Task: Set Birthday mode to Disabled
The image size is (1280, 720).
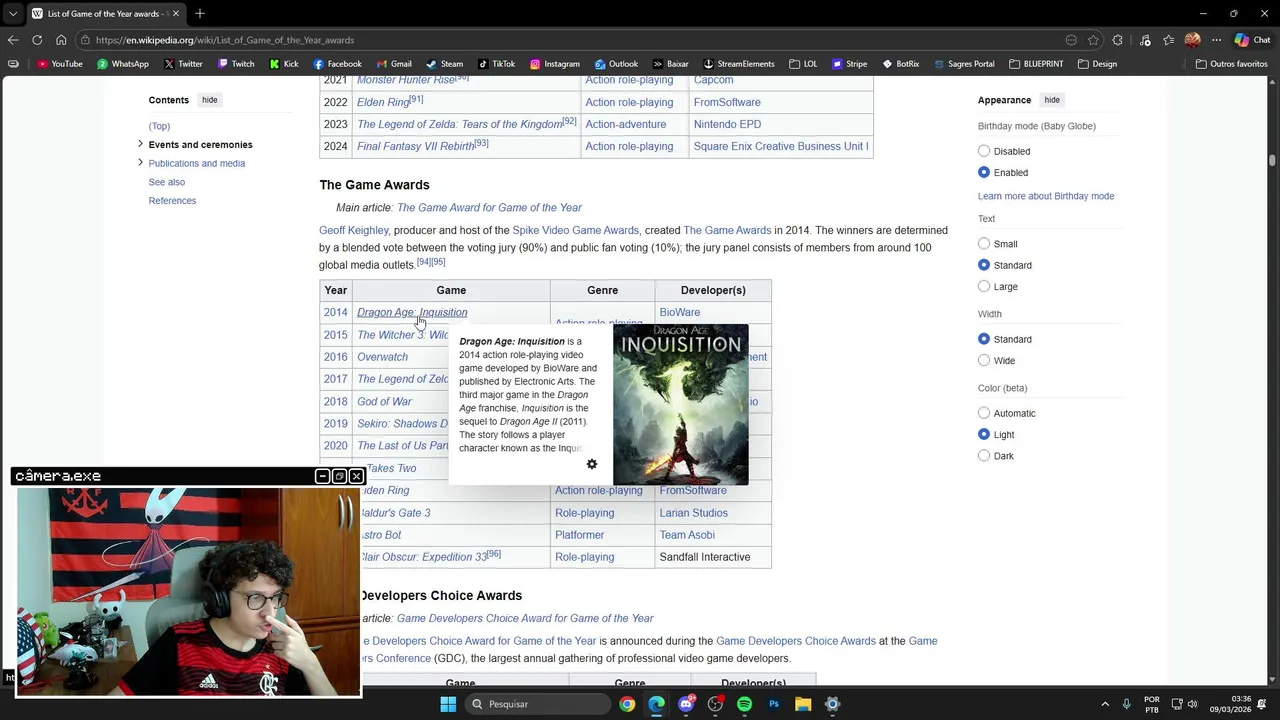Action: (984, 151)
